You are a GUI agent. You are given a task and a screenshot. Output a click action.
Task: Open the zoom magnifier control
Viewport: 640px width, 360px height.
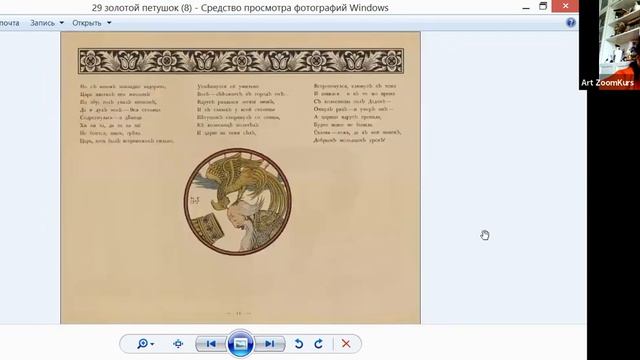coord(142,344)
